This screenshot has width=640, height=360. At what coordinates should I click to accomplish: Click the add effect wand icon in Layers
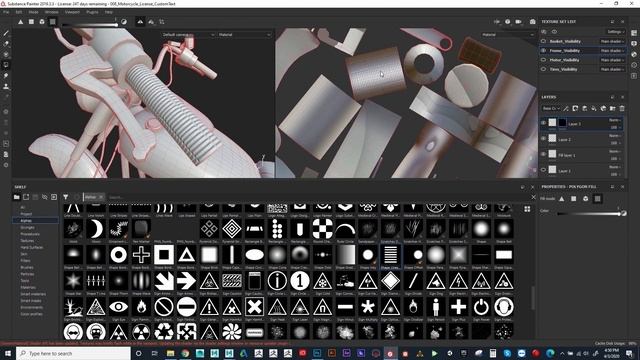(566, 108)
